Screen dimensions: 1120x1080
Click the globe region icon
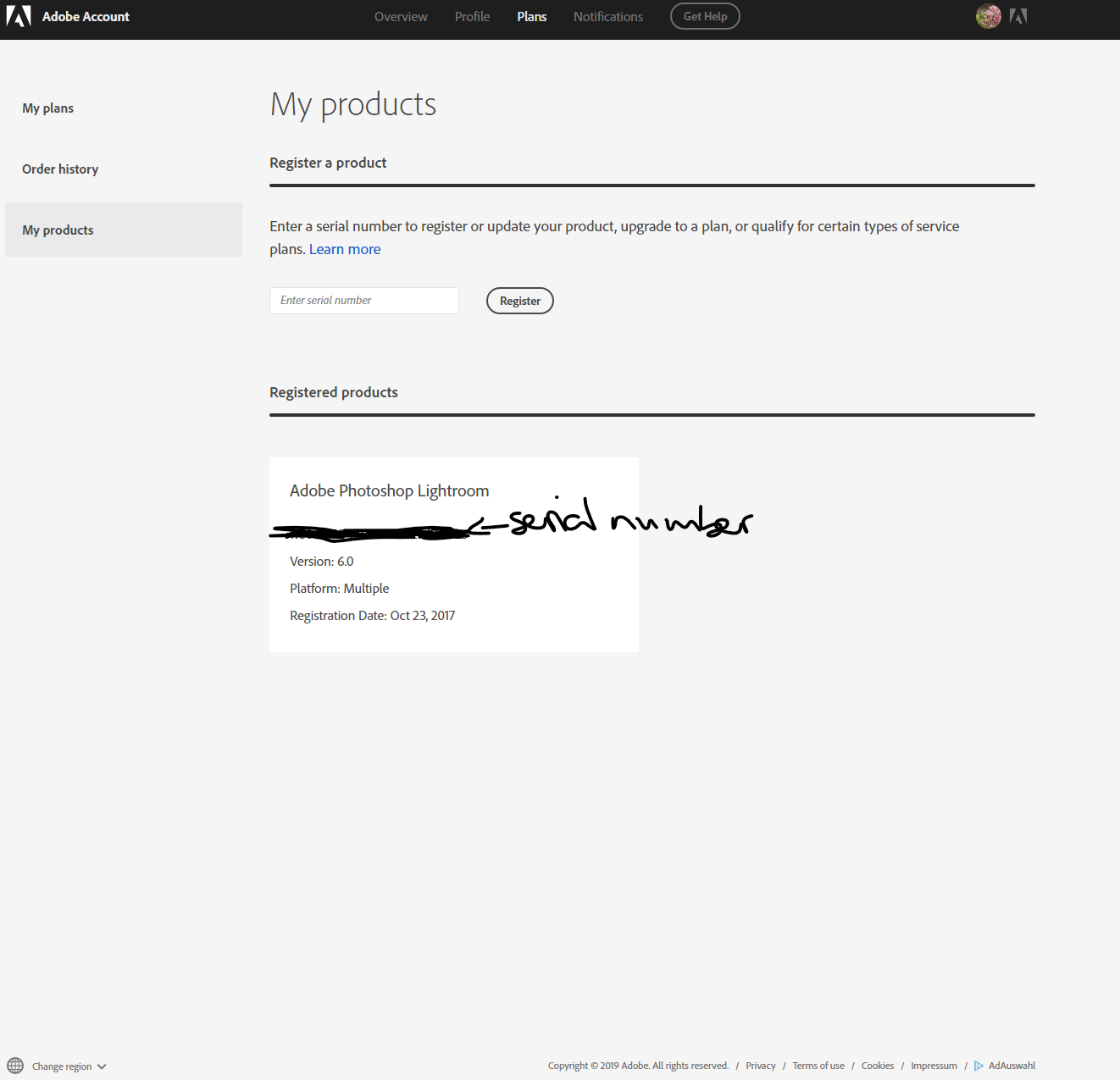pos(15,1066)
